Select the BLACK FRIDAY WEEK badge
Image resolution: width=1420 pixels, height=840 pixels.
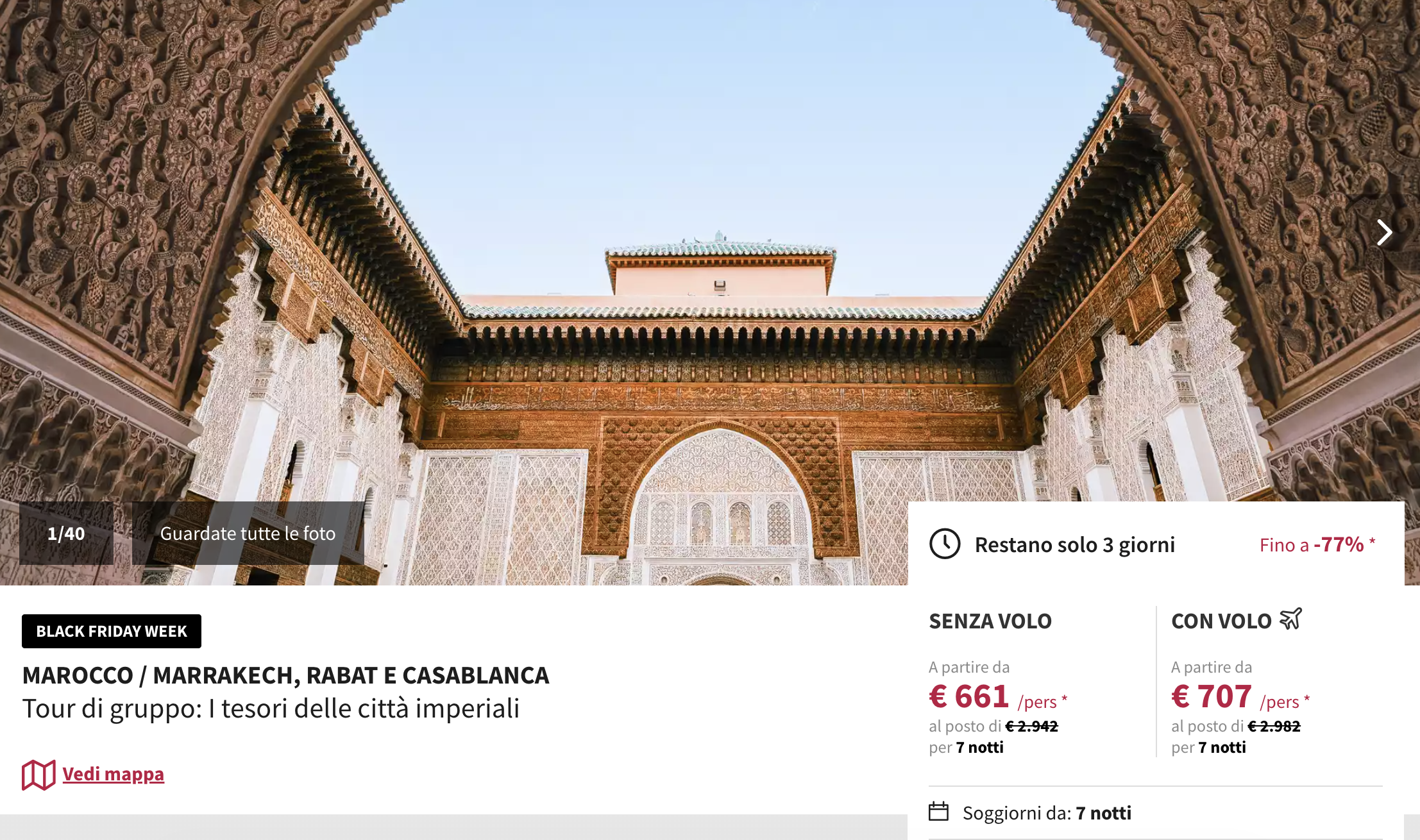[x=112, y=631]
